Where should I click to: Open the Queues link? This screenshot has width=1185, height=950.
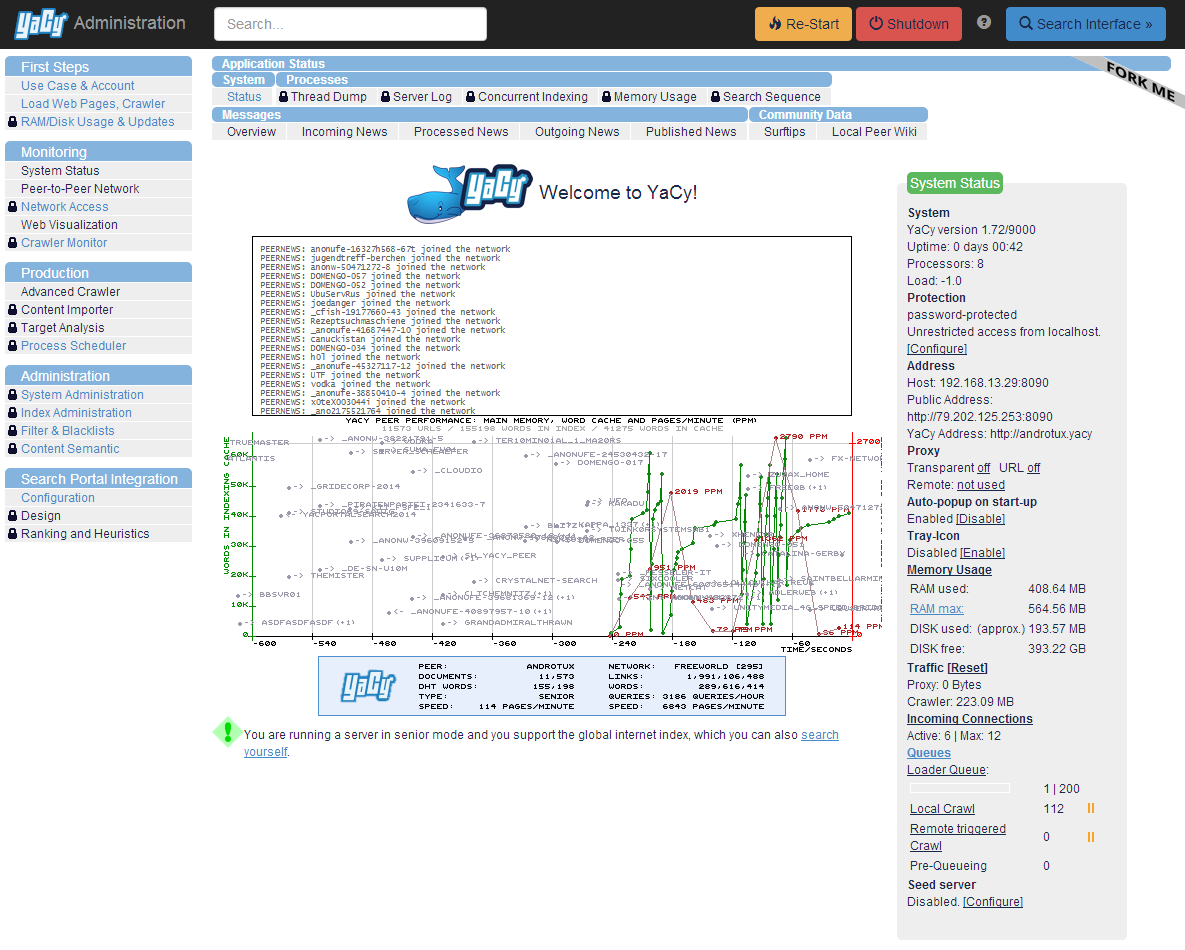click(x=929, y=754)
